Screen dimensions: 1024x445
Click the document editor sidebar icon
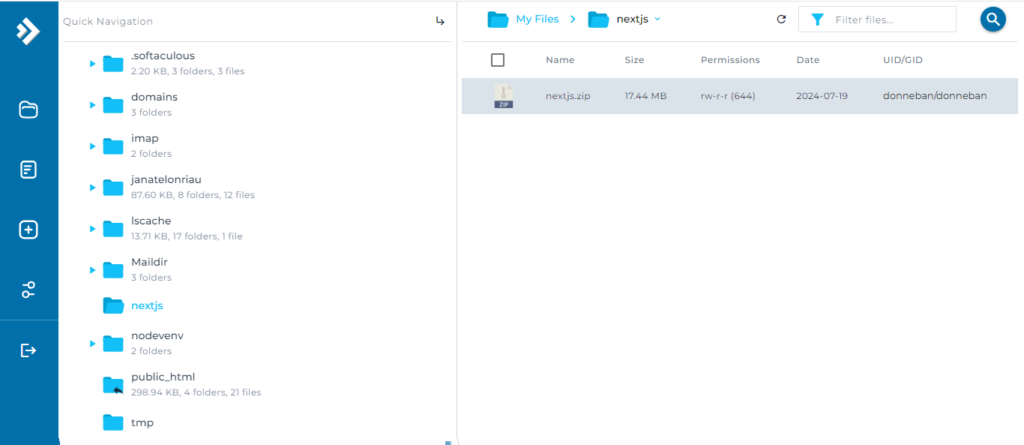click(28, 170)
